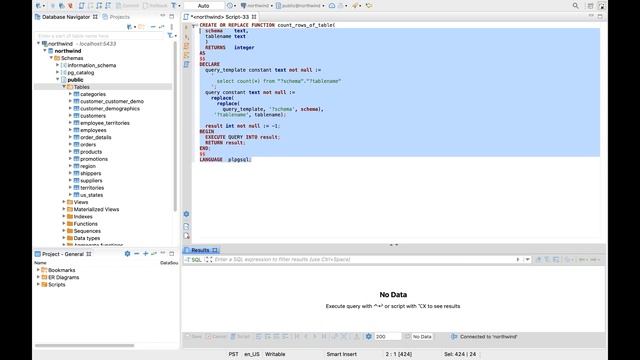Screen dimensions: 640x360
Task: Click link with editor icon in Navigator
Action: point(162,27)
